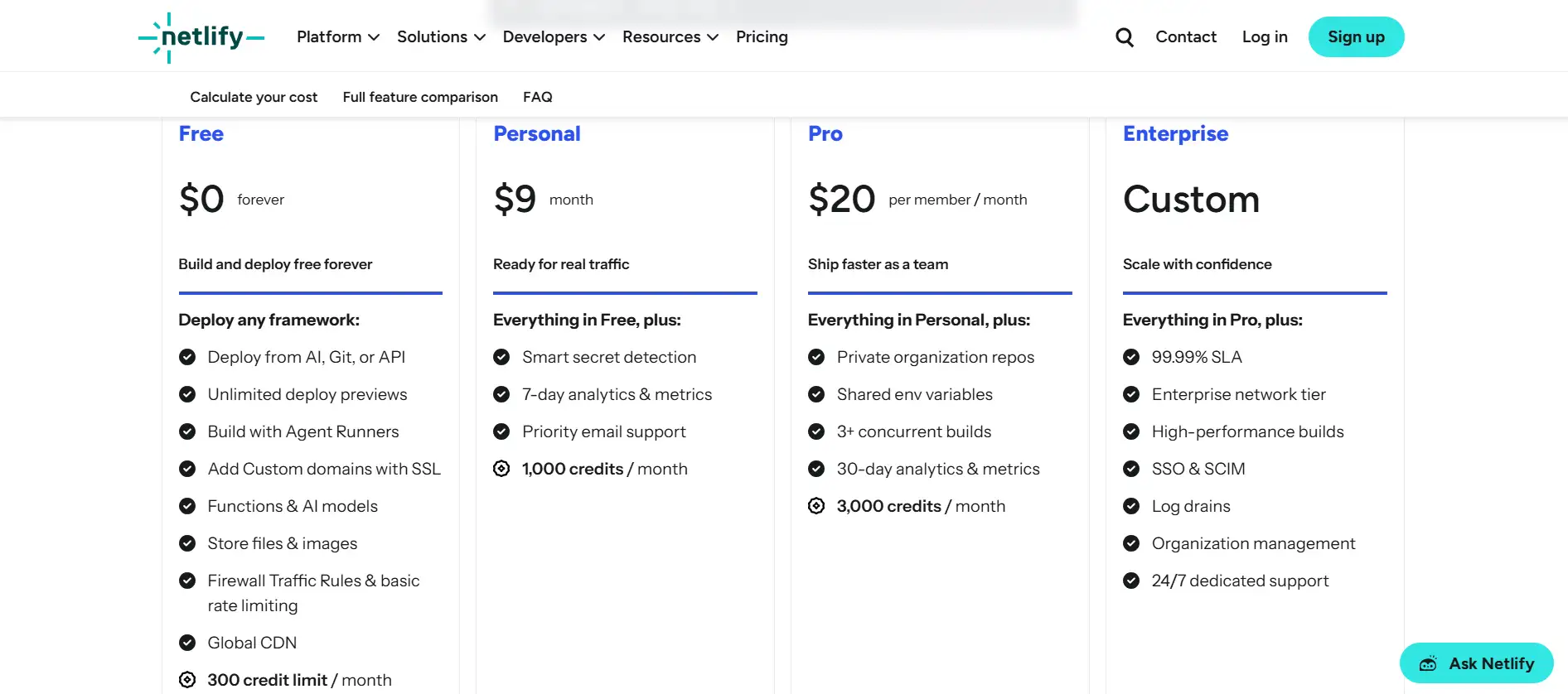Click the Sign up button
Viewport: 1568px width, 694px height.
pos(1356,36)
